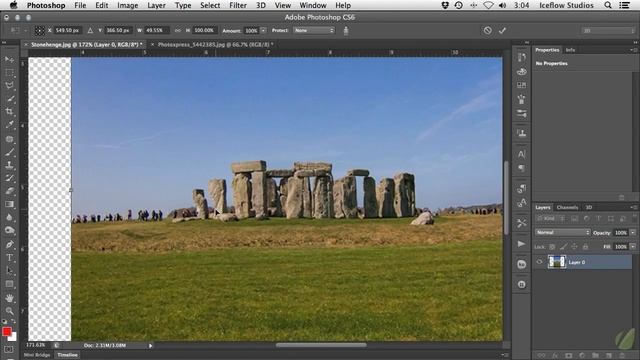Open the Fill slider dropdown arrow
Screen dimensions: 640x360
[x=633, y=247]
